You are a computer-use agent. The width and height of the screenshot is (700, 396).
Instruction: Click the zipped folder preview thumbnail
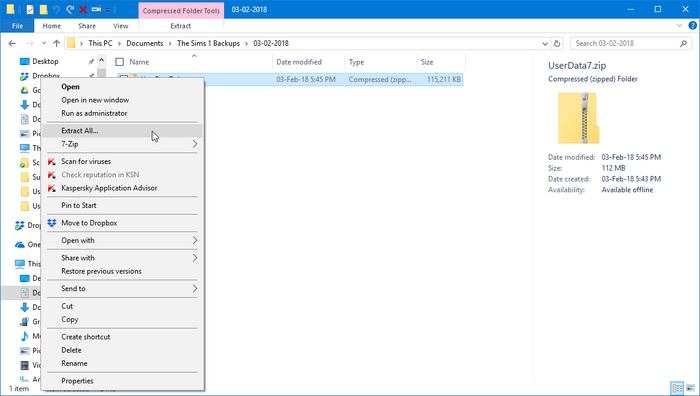pyautogui.click(x=578, y=118)
